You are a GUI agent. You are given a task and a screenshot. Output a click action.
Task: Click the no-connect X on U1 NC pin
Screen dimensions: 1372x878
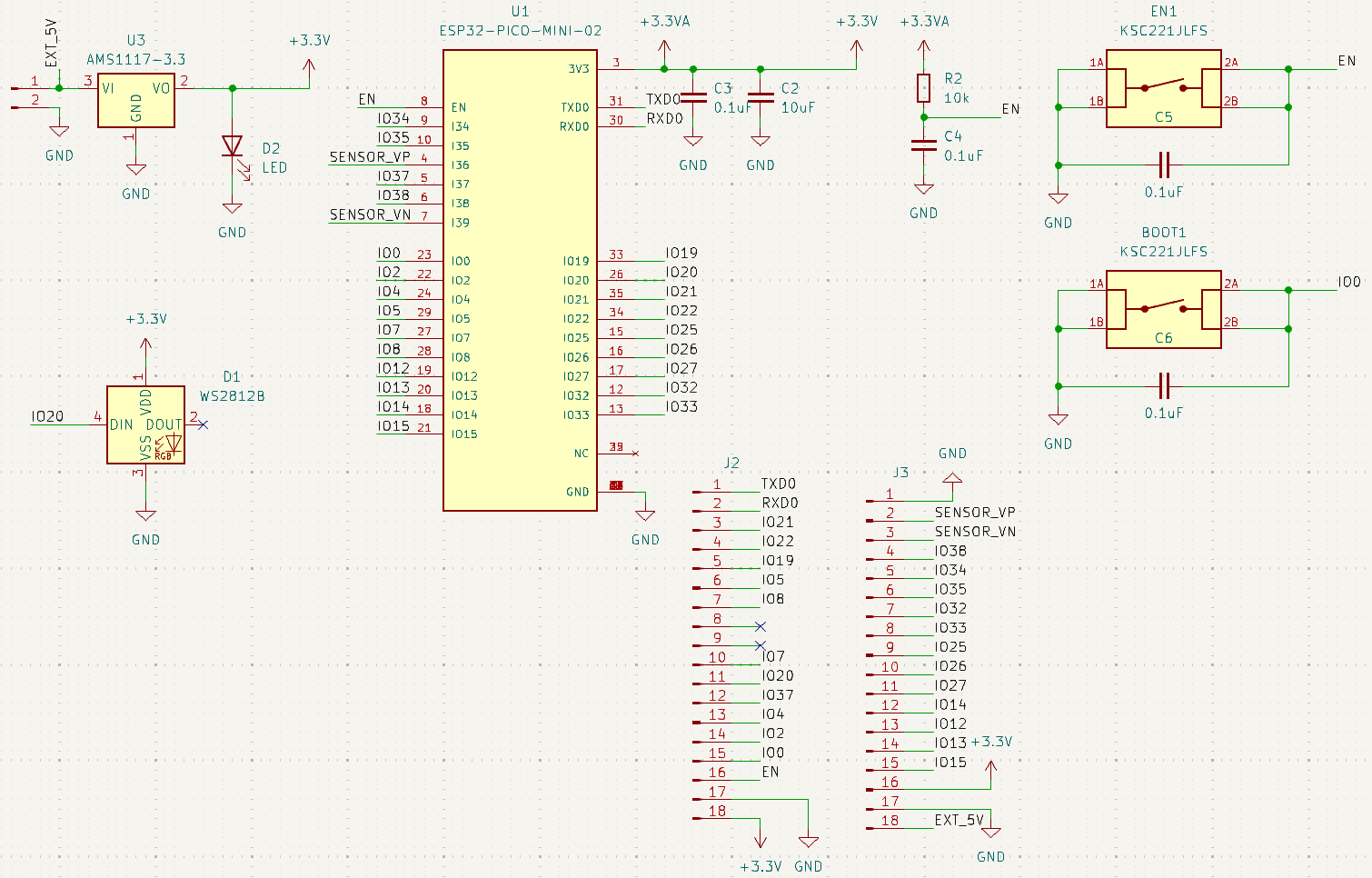click(x=635, y=453)
